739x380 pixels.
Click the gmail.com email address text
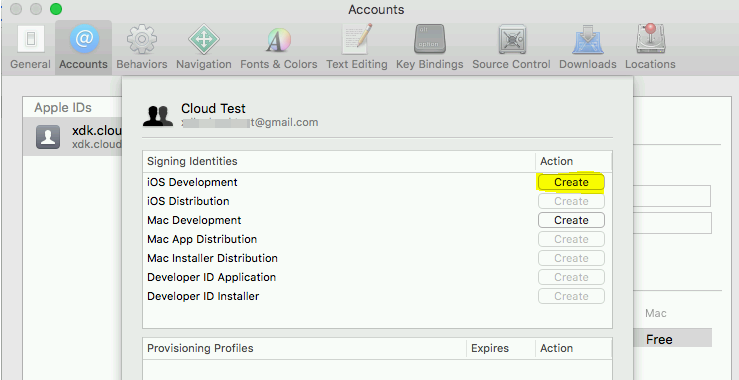pyautogui.click(x=250, y=123)
